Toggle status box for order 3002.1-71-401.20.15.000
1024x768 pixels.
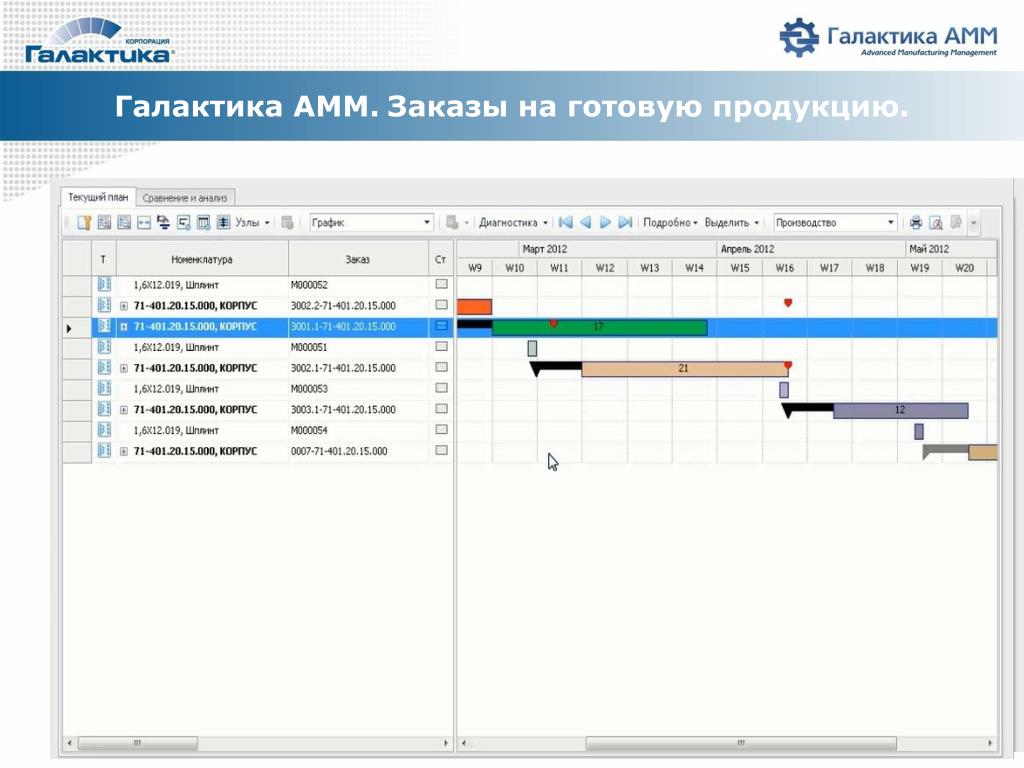point(441,368)
